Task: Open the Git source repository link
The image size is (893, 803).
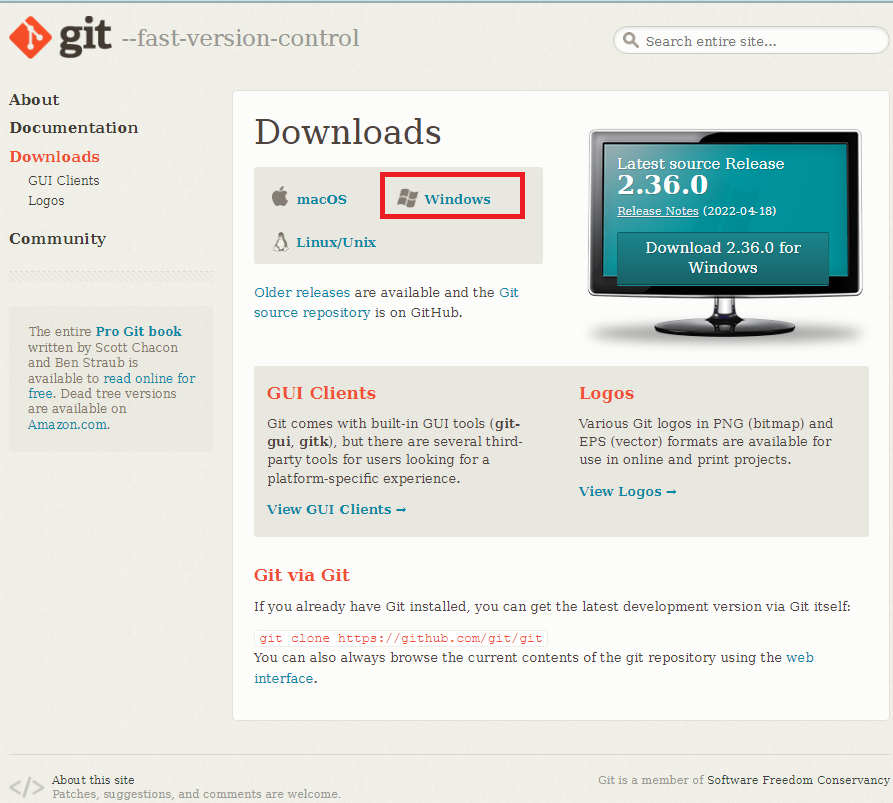Action: pyautogui.click(x=386, y=302)
